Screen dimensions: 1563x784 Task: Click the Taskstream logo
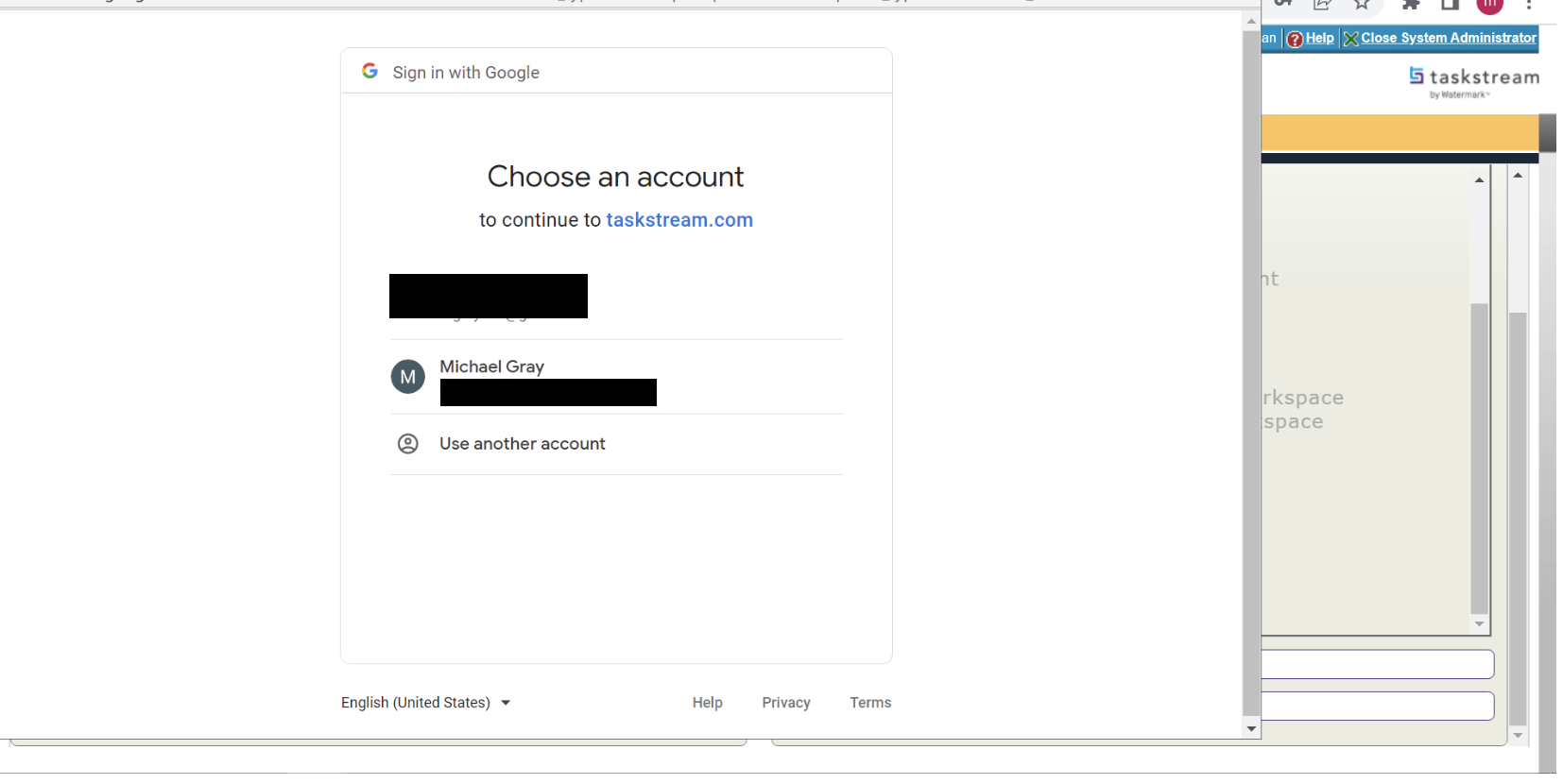pyautogui.click(x=1473, y=79)
